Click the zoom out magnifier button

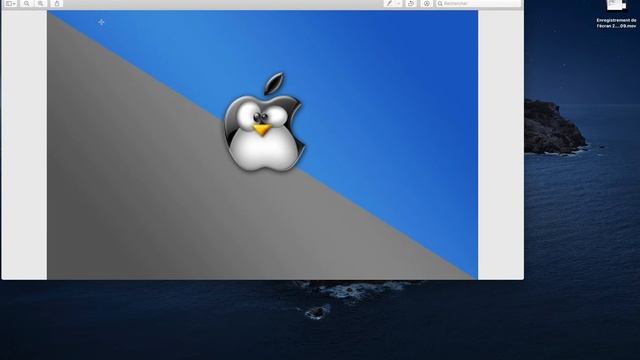coord(27,3)
